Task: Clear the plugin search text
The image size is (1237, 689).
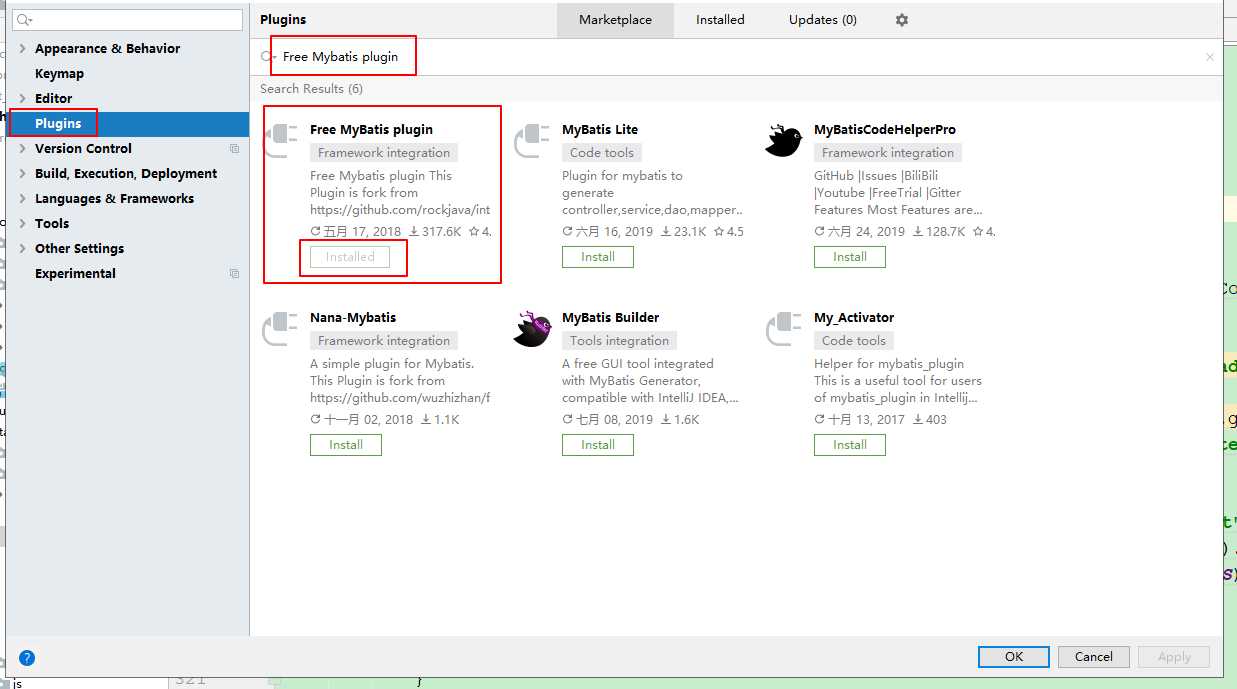Action: coord(1209,57)
